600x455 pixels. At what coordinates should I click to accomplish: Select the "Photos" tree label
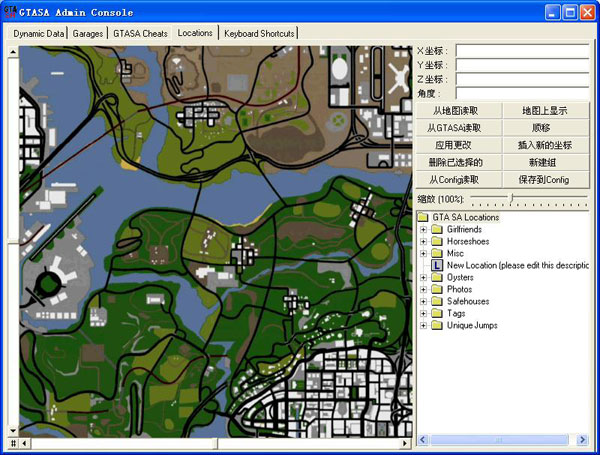pos(459,289)
